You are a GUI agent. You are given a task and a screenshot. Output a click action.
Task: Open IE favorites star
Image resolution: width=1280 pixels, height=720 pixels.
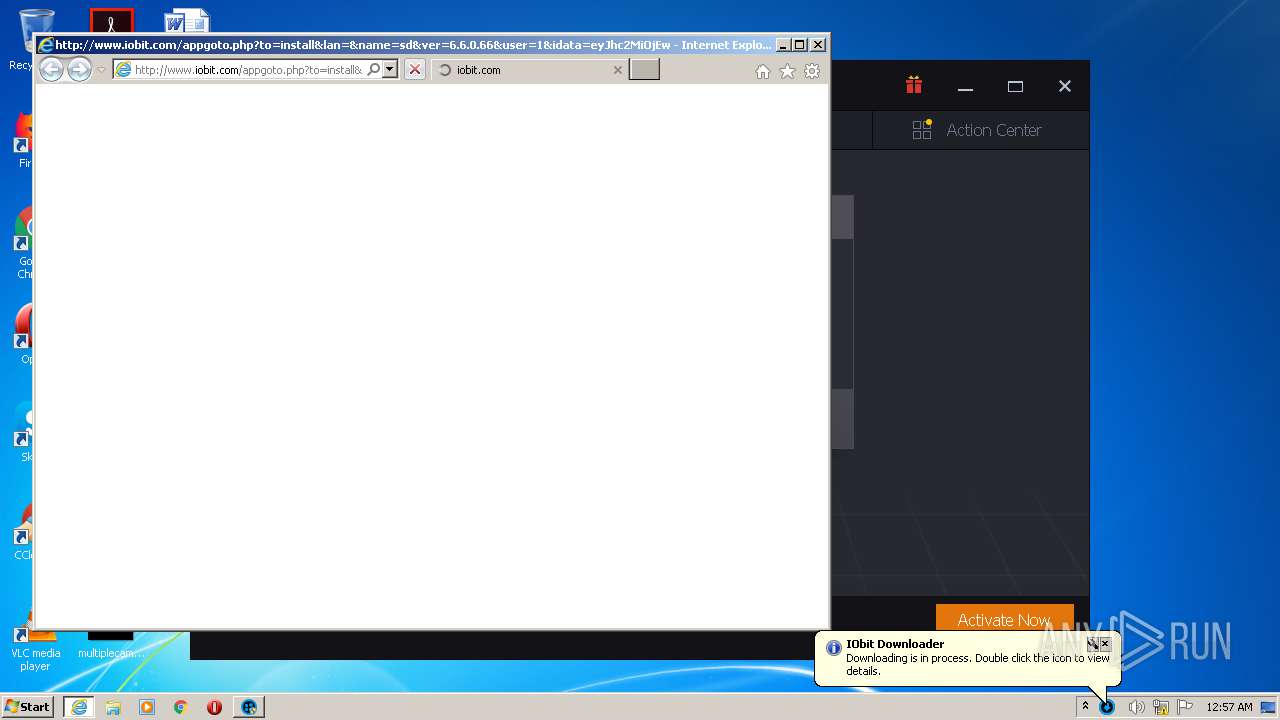[787, 71]
